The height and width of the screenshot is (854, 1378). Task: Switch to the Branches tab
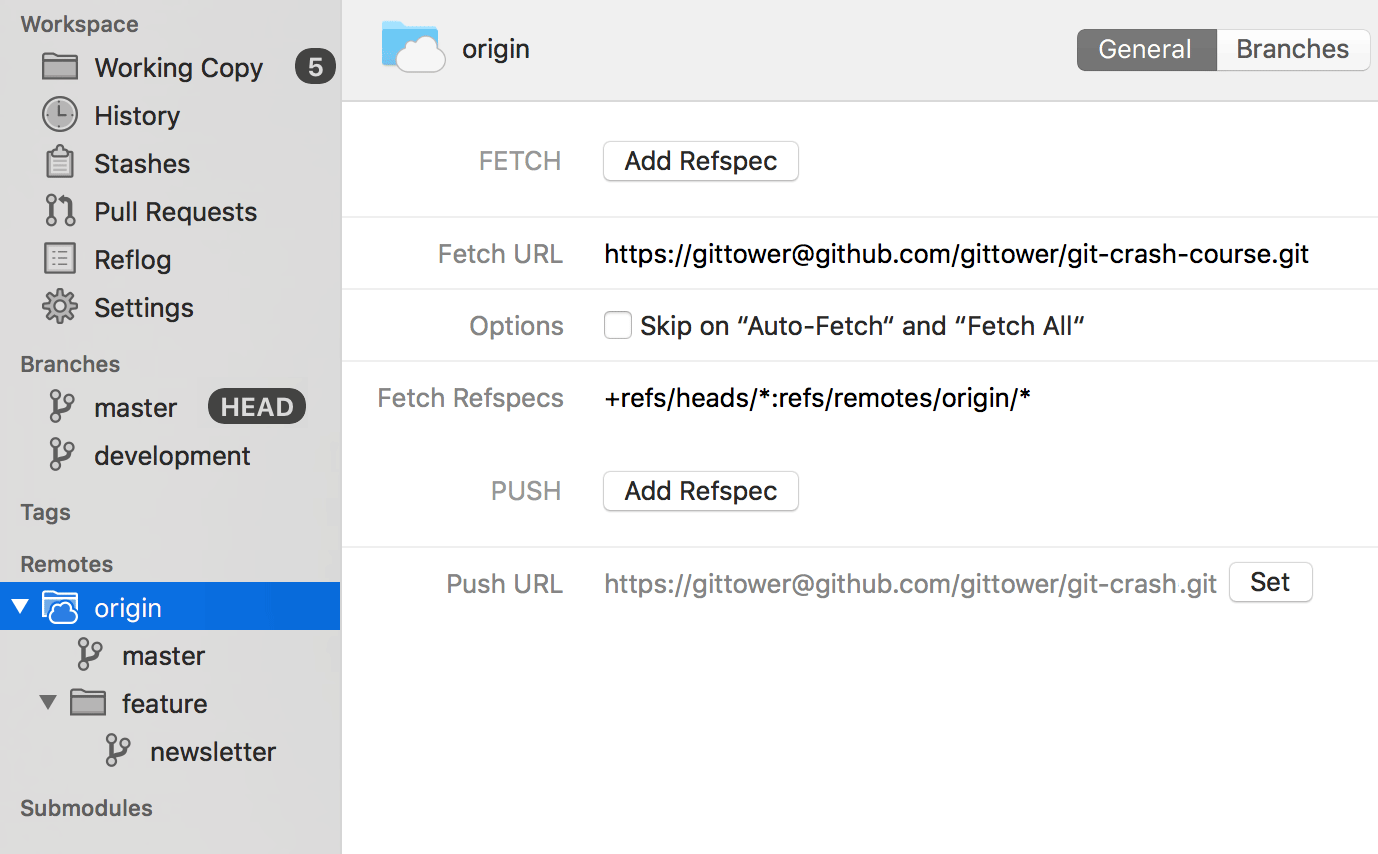coord(1292,49)
